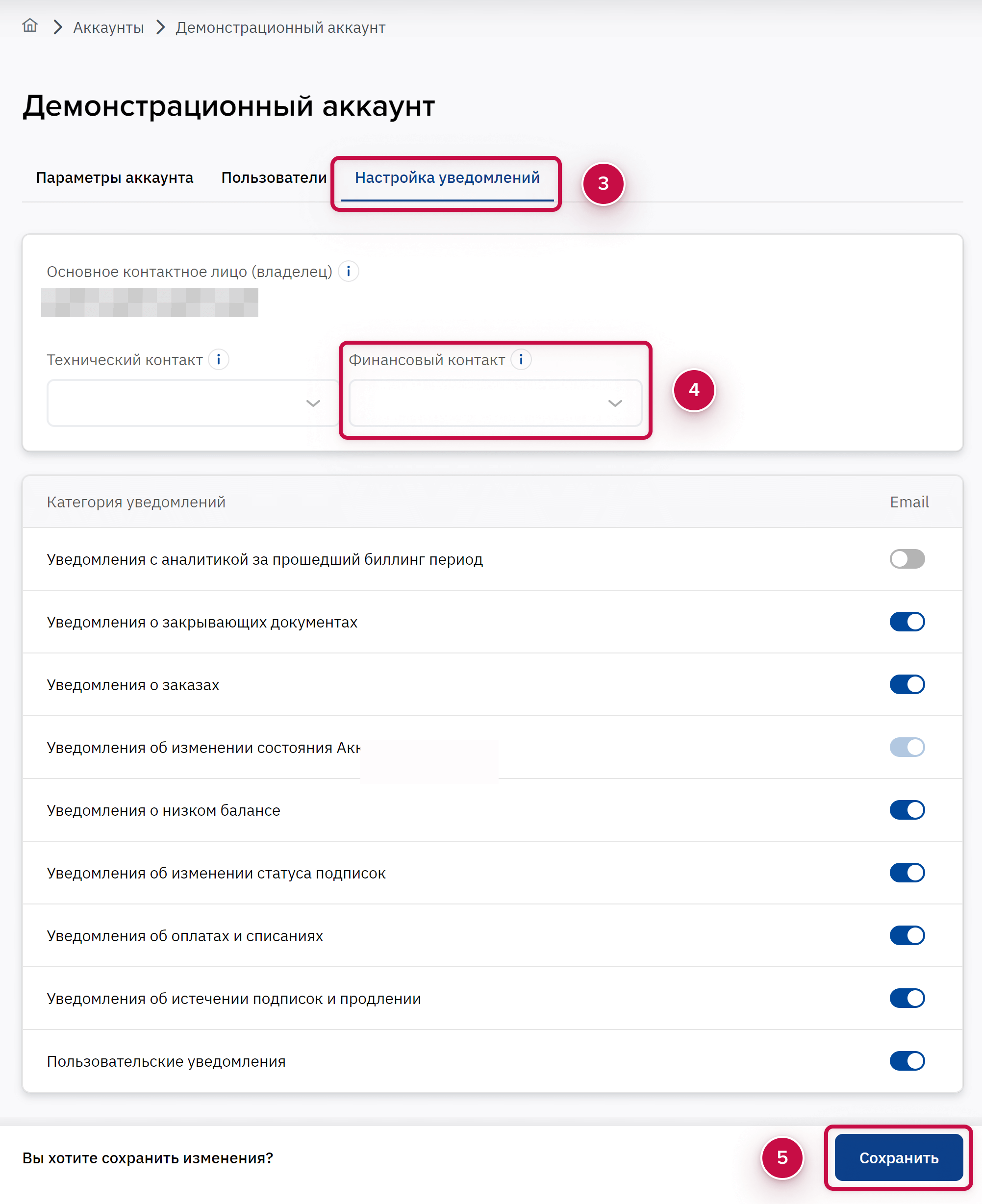
Task: Enable billing period analytics notifications toggle
Action: point(907,559)
